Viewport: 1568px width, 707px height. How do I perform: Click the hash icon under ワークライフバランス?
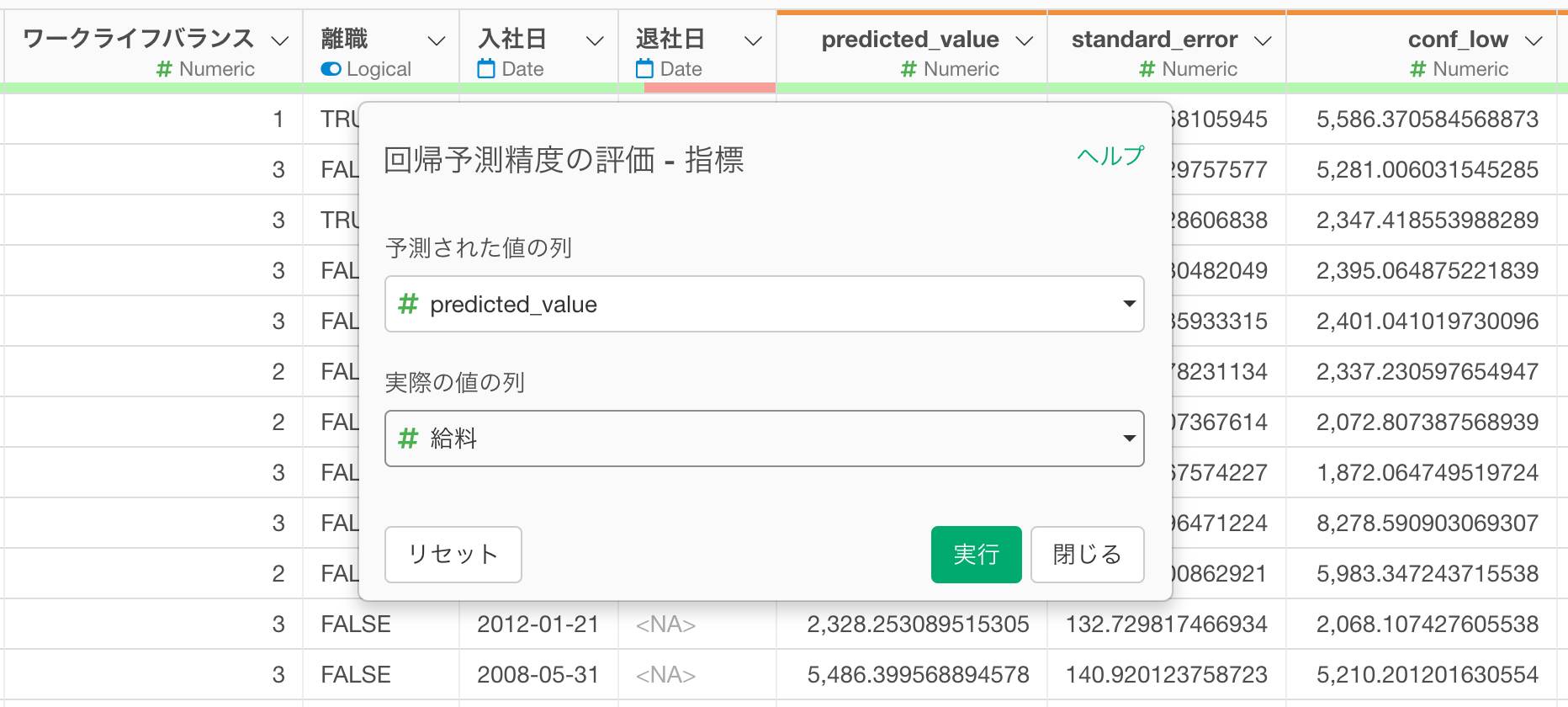(165, 69)
